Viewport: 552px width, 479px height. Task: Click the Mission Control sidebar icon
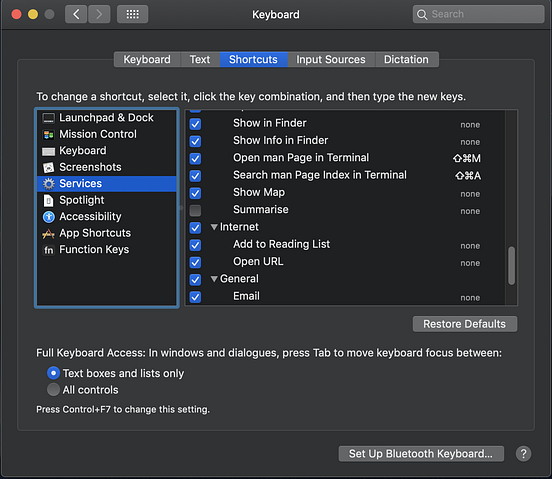tap(49, 134)
